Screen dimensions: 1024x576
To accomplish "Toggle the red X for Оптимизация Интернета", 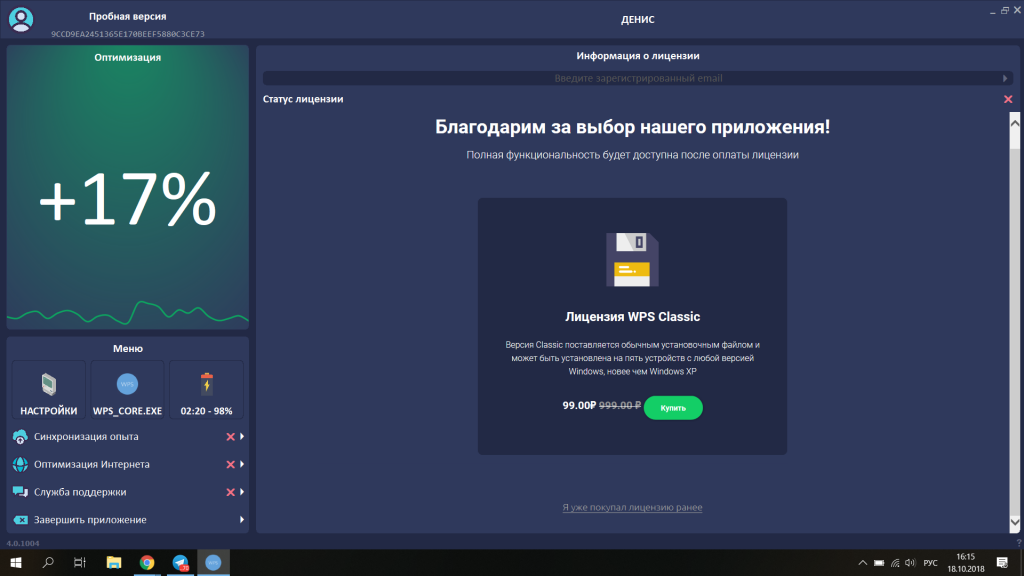I will (x=230, y=465).
